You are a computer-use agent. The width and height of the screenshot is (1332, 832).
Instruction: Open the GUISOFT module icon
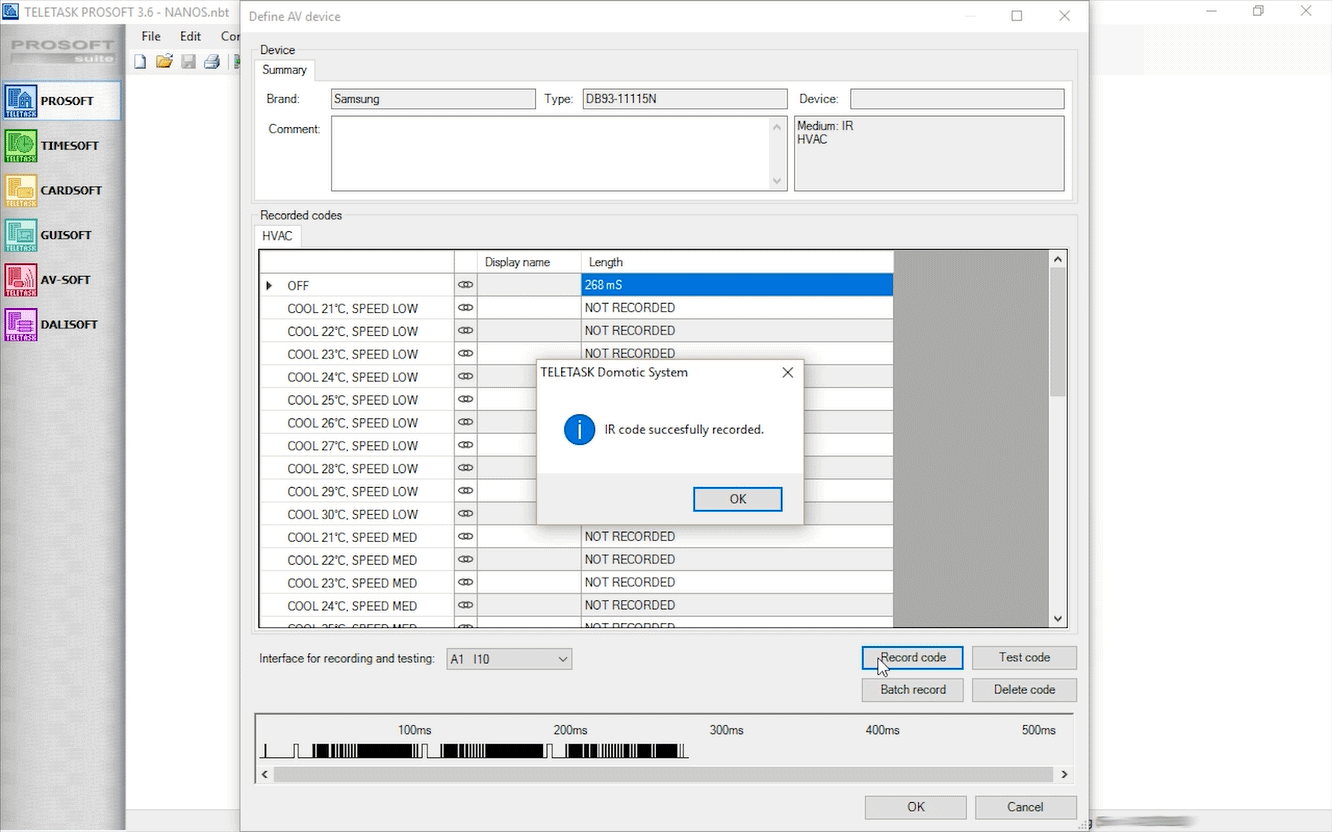tap(21, 236)
